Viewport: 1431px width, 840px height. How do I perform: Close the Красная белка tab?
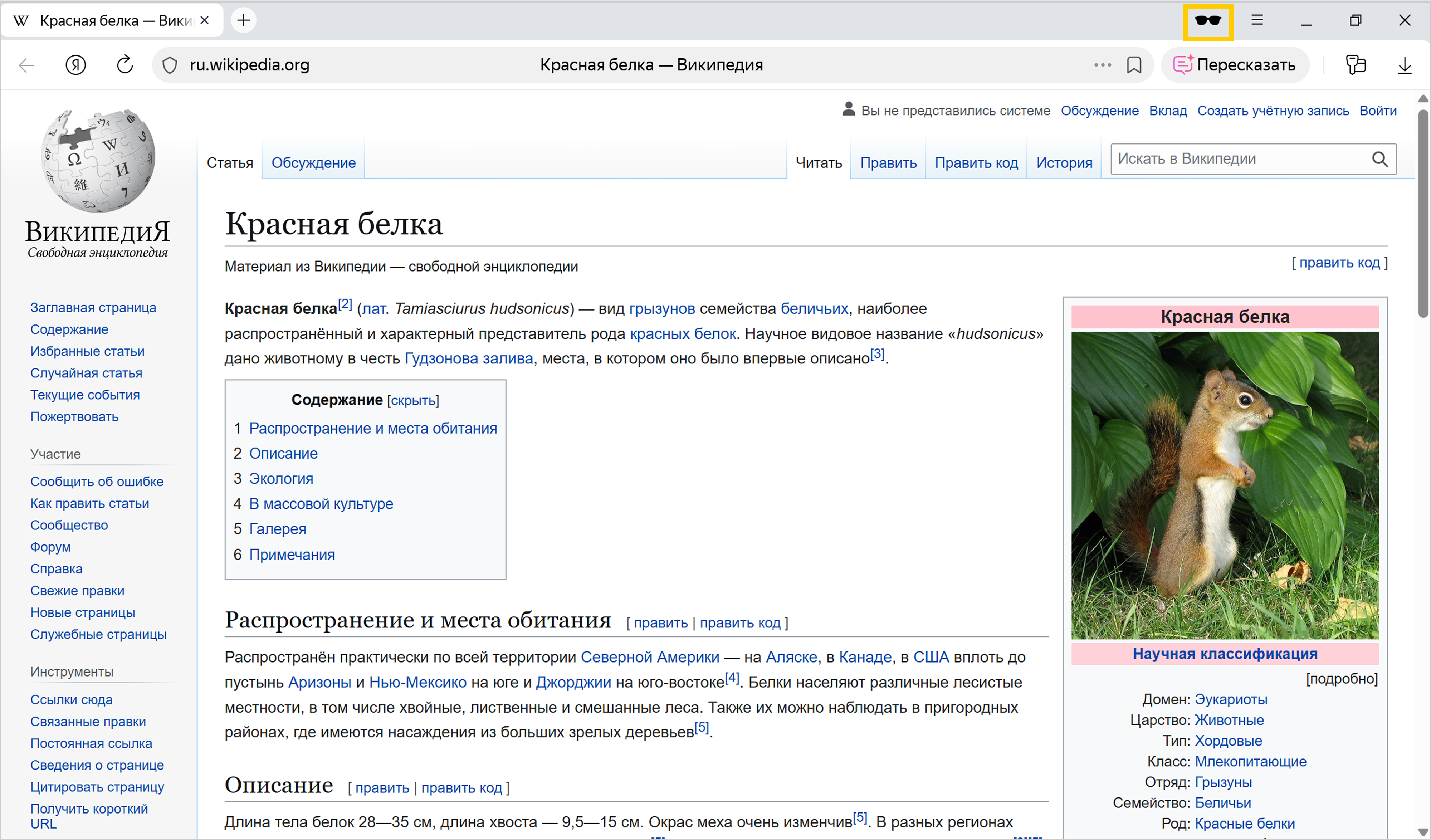205,21
